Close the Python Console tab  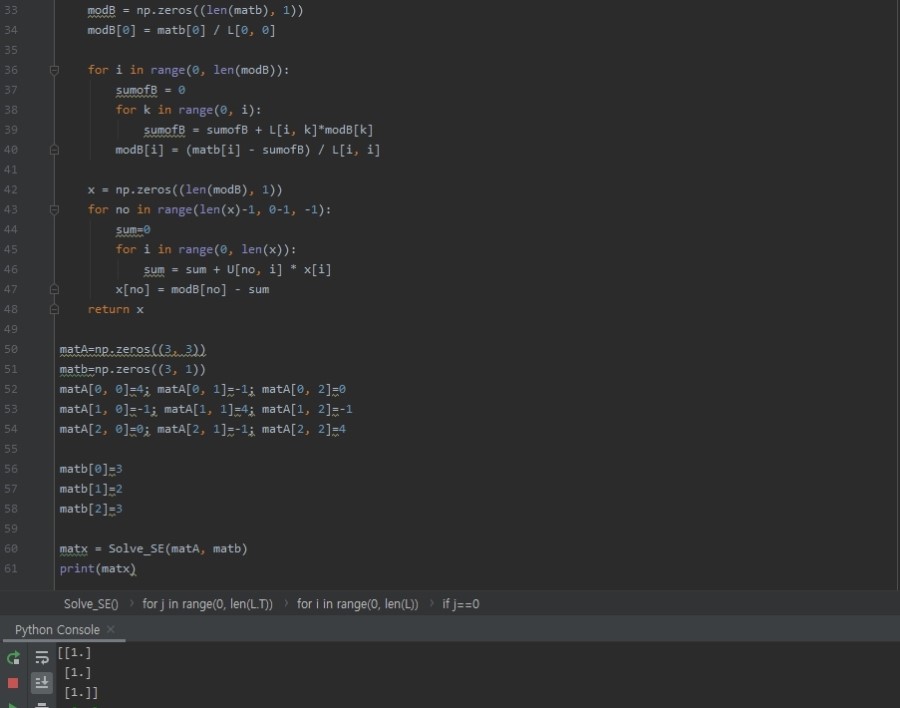pyautogui.click(x=111, y=629)
